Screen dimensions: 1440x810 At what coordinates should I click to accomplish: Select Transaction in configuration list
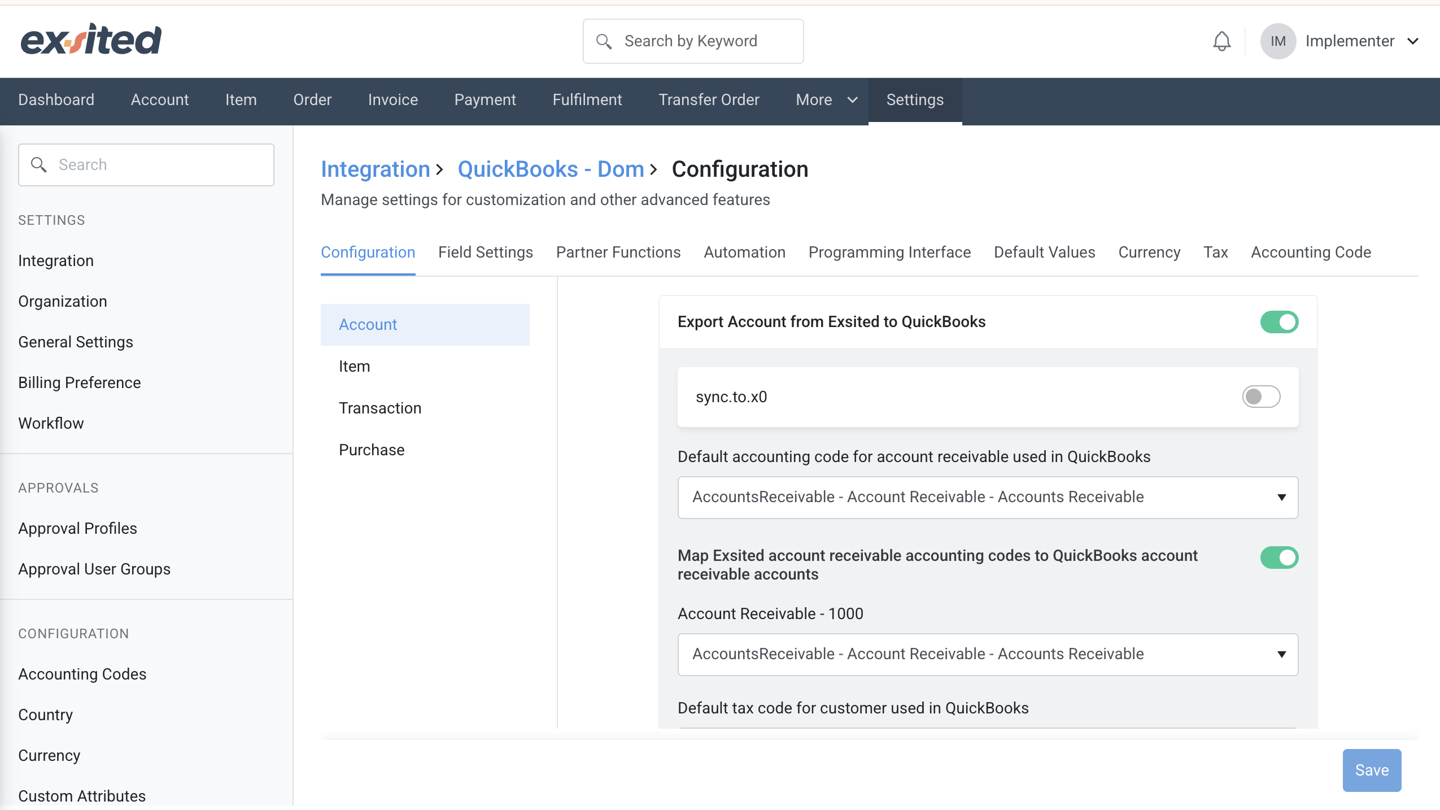point(425,408)
